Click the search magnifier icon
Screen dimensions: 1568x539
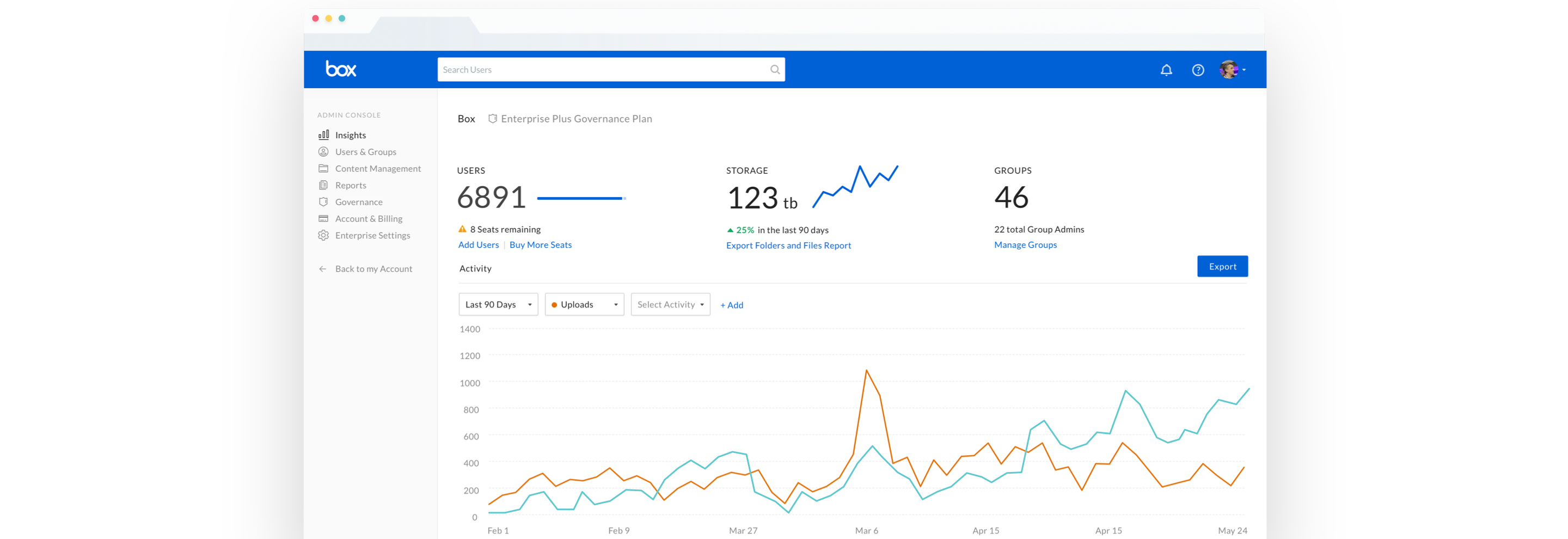click(x=774, y=69)
